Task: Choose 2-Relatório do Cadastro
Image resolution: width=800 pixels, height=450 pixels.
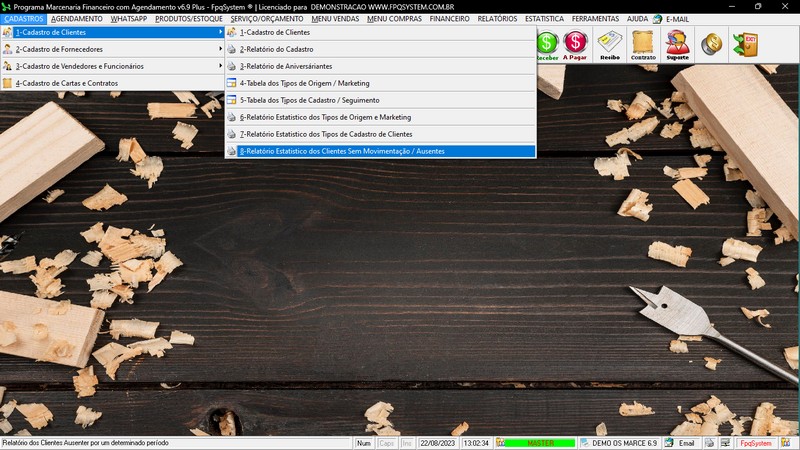Action: coord(381,49)
